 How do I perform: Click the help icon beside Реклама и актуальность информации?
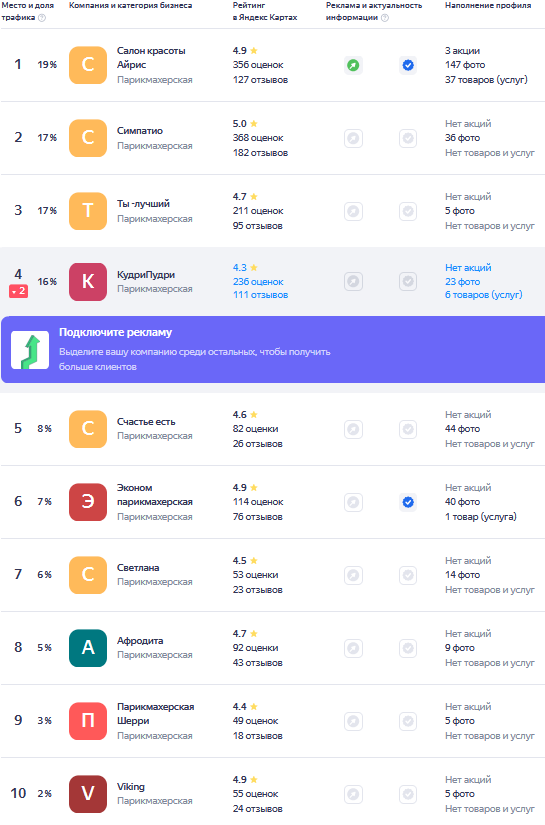tap(385, 17)
